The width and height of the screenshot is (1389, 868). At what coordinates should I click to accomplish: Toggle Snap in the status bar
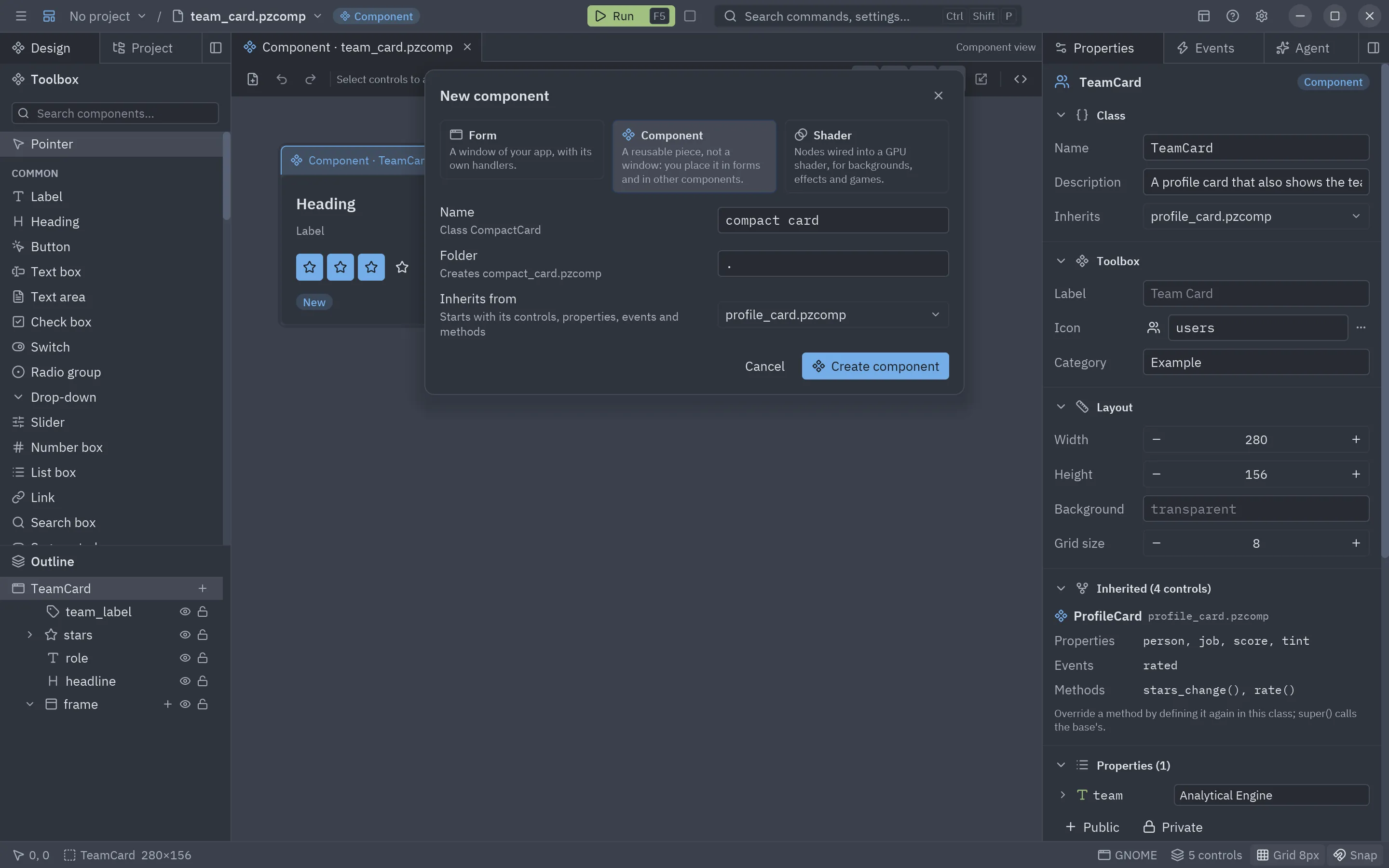click(x=1355, y=855)
